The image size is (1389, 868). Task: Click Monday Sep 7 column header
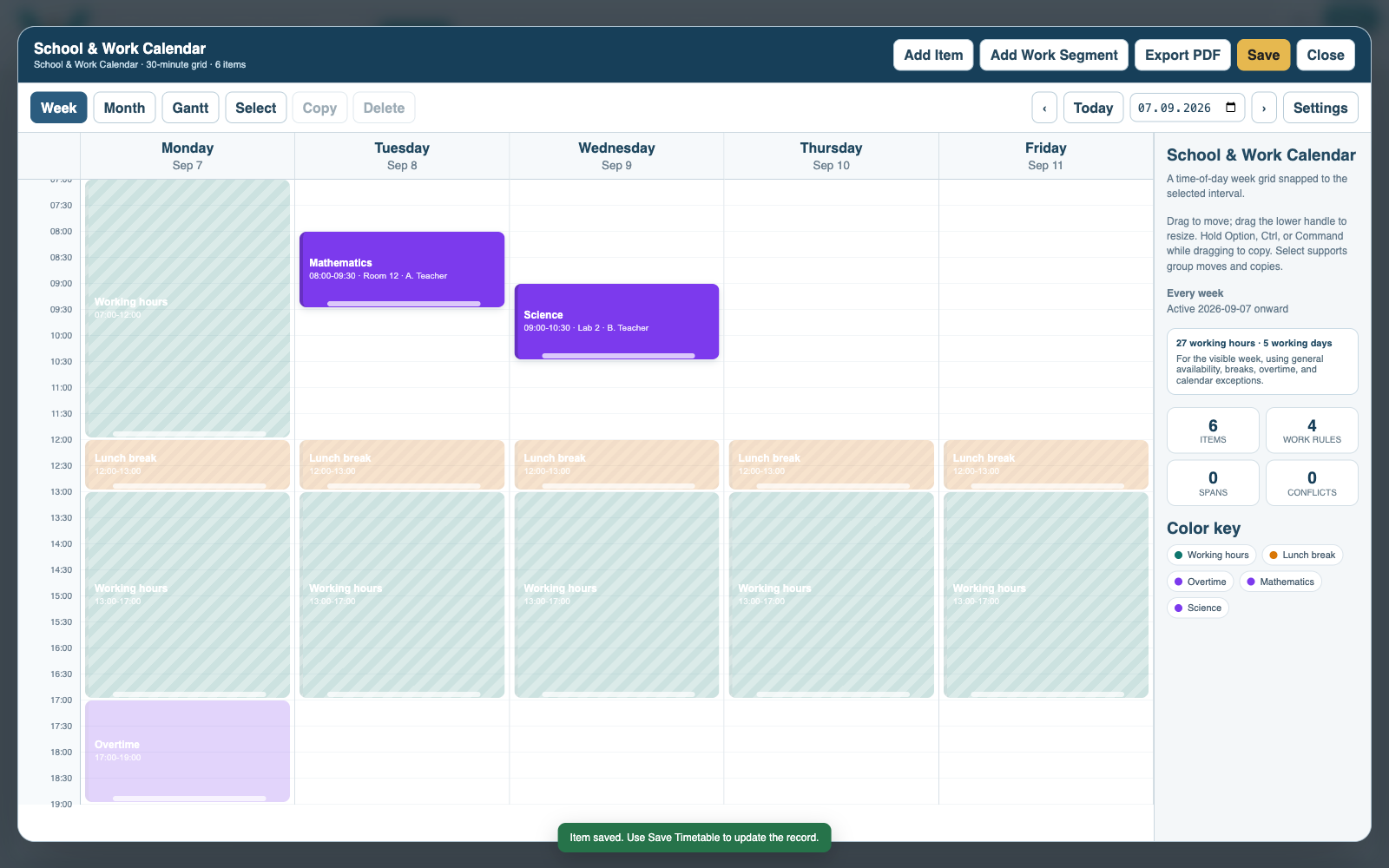188,156
